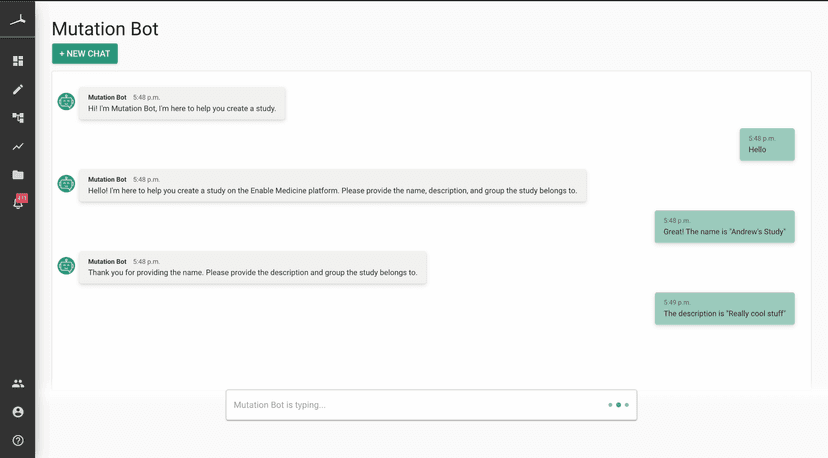
Task: Click the 5:49 p.m. timestamp
Action: (x=677, y=303)
